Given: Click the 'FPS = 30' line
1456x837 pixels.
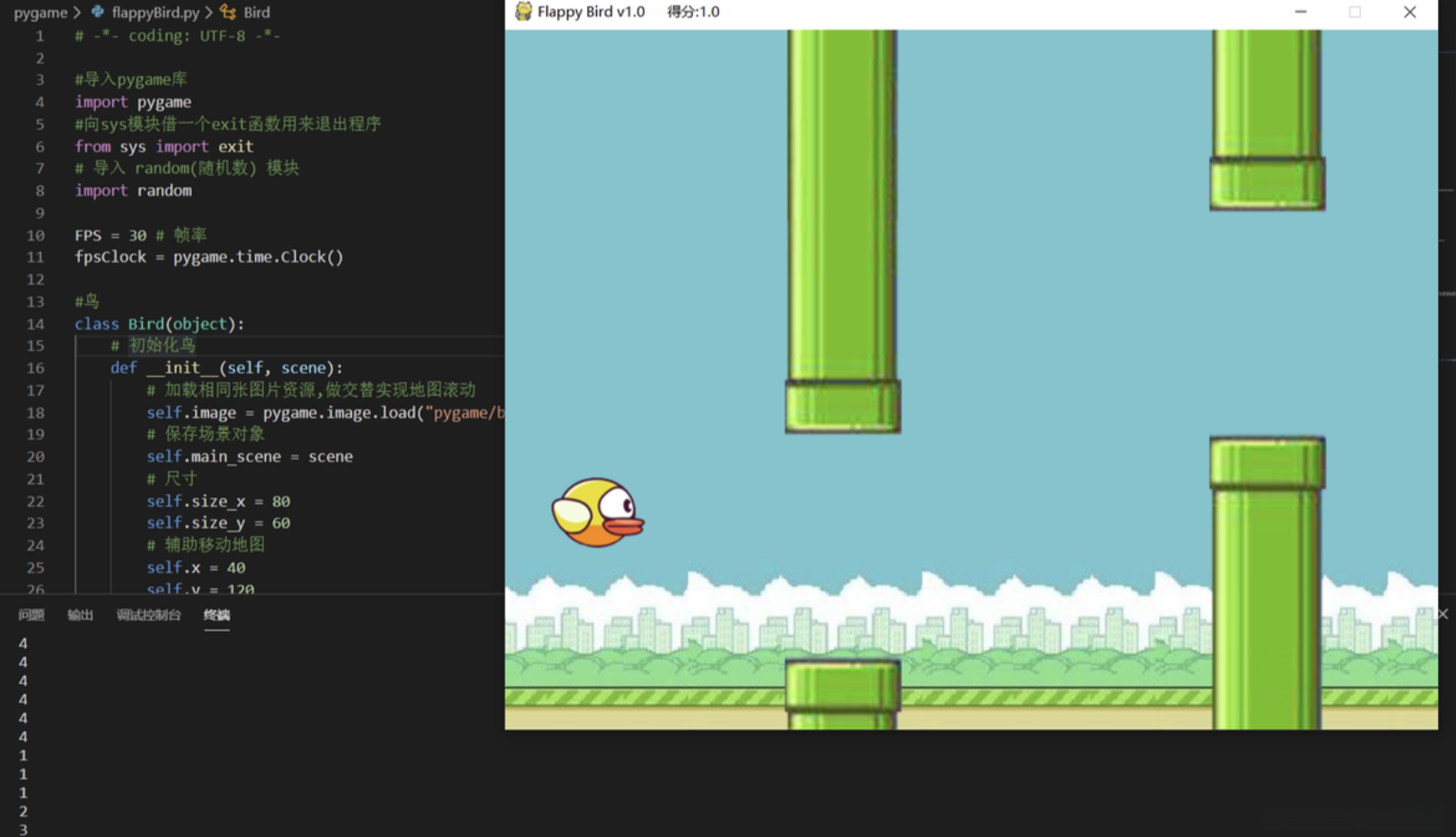Looking at the screenshot, I should click(141, 235).
